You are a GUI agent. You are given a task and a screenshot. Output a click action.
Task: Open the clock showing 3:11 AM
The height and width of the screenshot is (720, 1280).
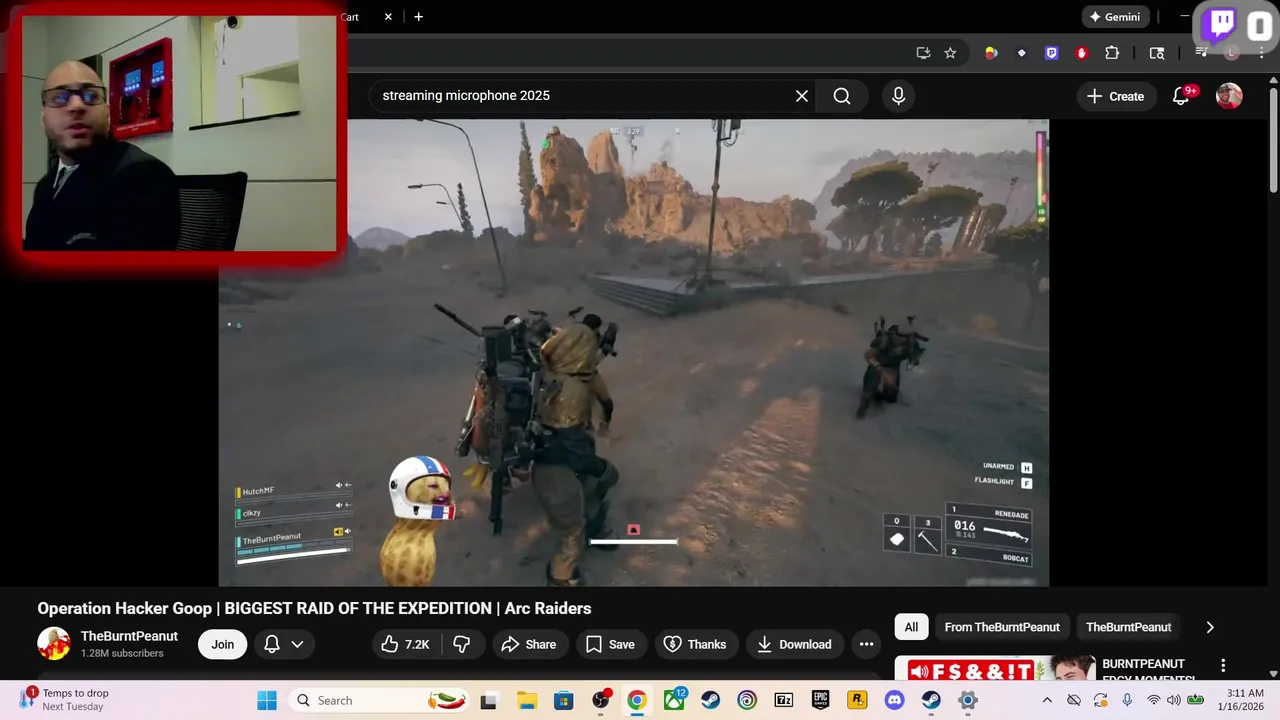click(x=1240, y=699)
